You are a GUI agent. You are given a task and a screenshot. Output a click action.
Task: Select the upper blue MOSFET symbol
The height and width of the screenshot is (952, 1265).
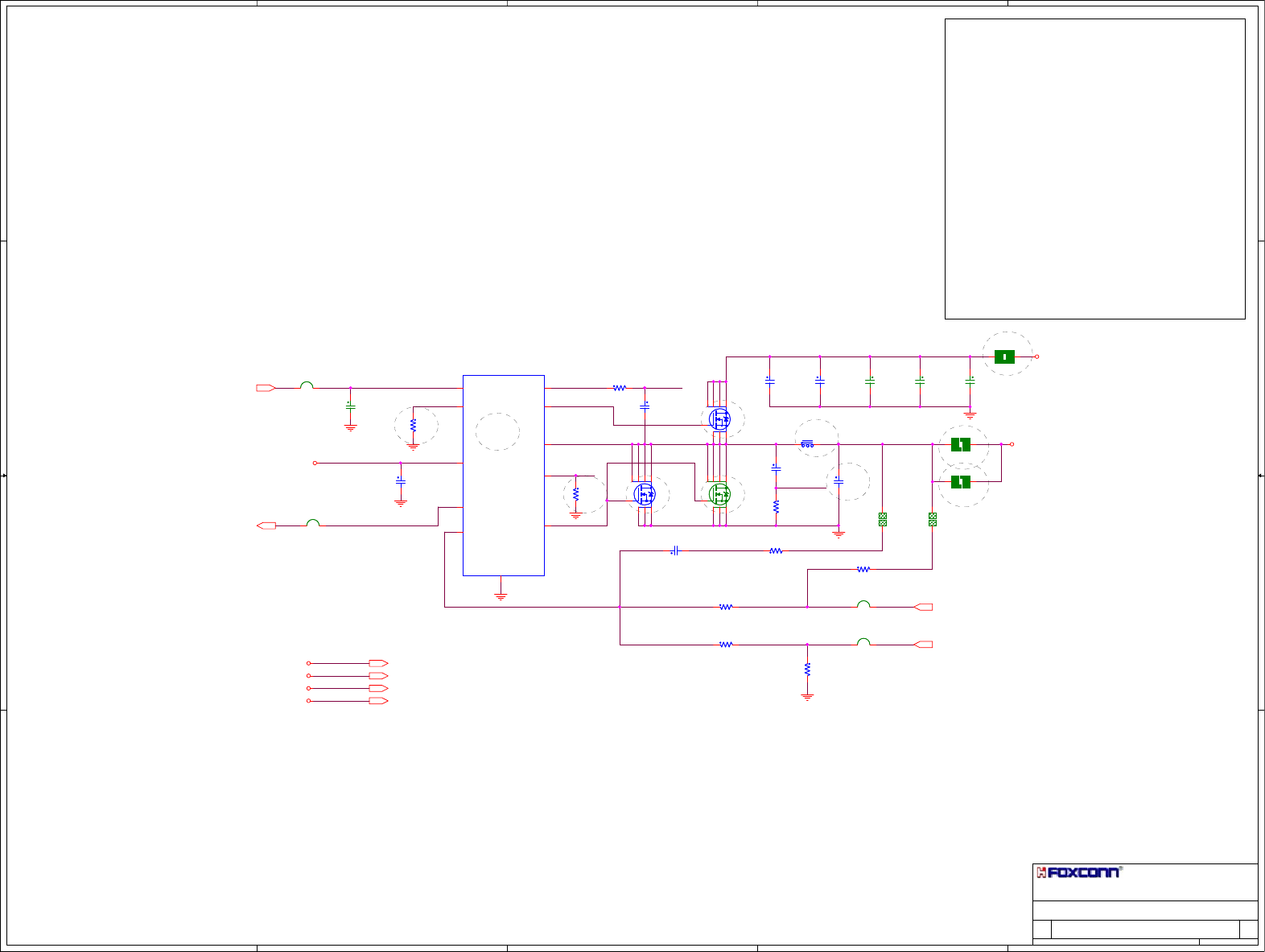coord(719,419)
